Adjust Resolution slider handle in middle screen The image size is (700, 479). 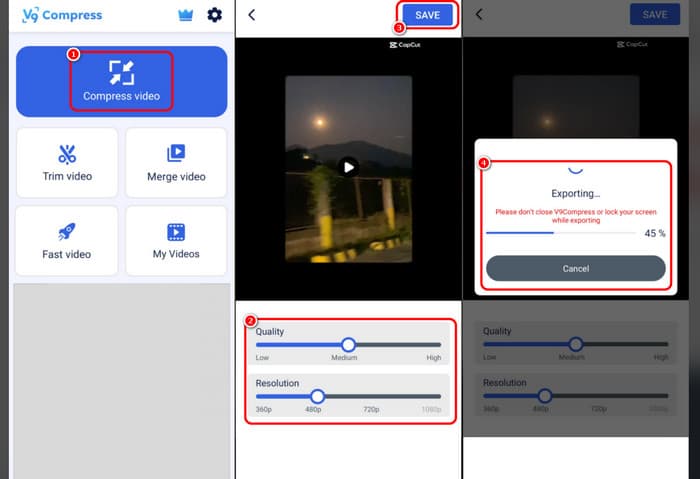[317, 396]
